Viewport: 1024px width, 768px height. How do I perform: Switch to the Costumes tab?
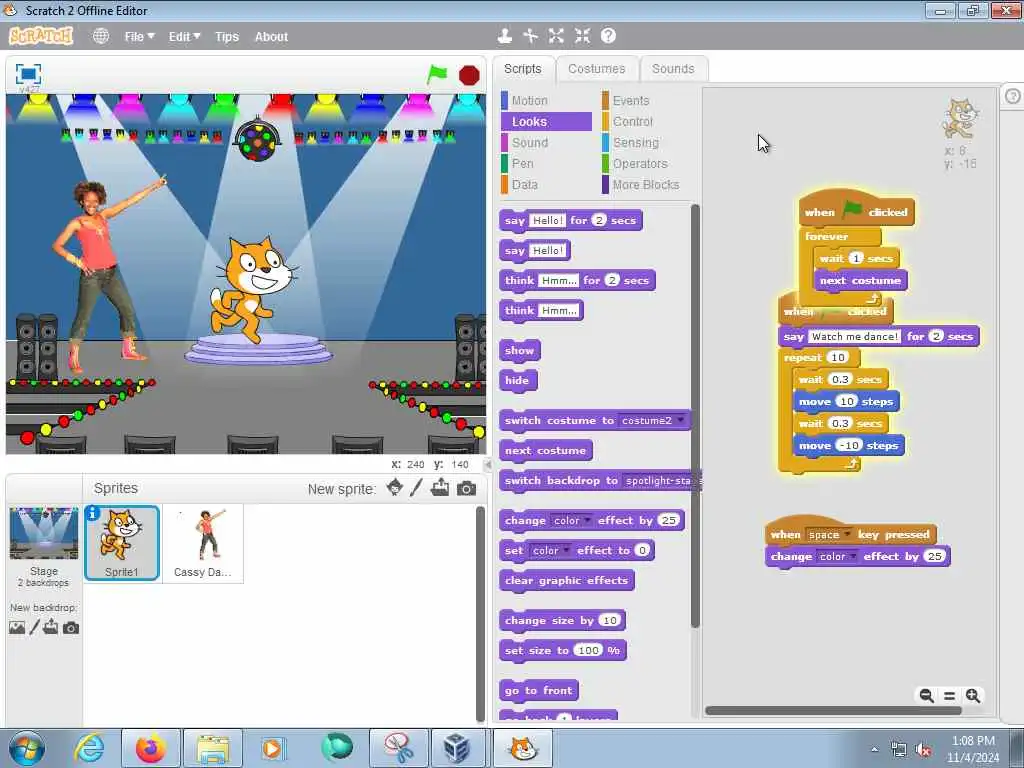(x=596, y=69)
